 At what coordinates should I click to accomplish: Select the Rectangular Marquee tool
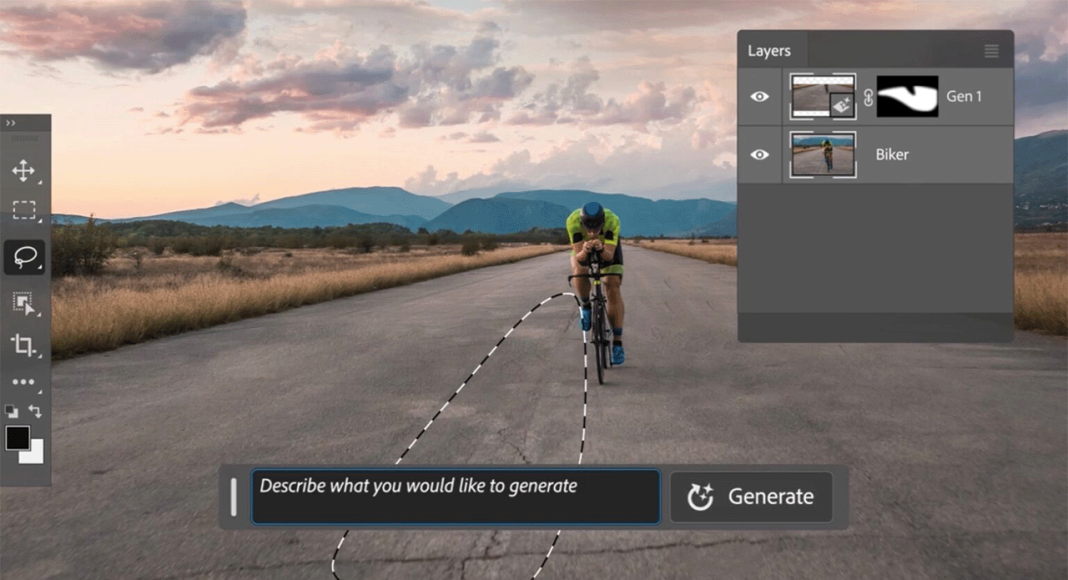24,210
